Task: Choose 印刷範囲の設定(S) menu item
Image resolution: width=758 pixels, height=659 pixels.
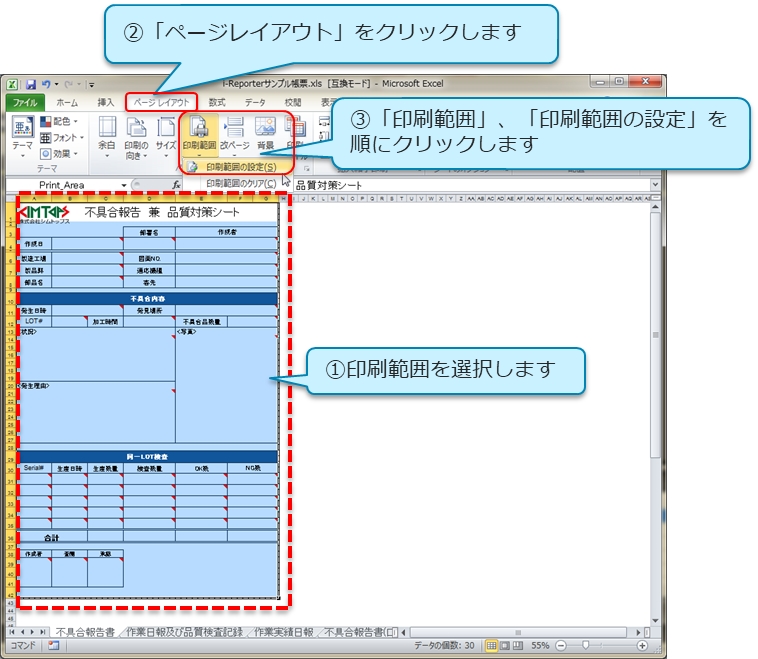Action: click(x=237, y=167)
